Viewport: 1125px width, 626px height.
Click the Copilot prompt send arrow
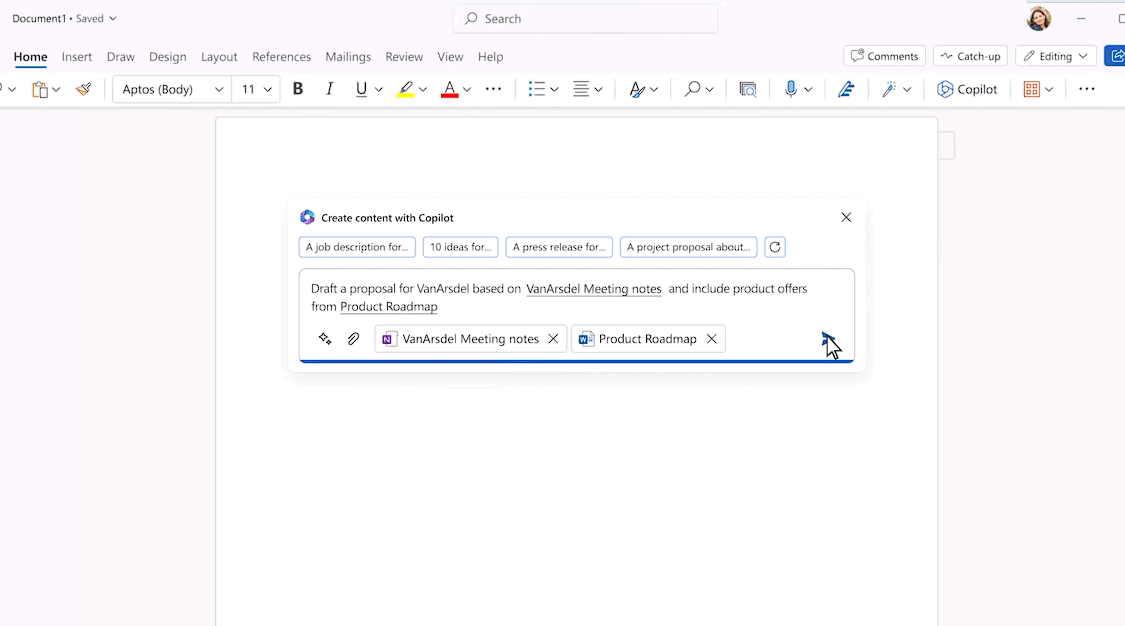click(x=828, y=339)
